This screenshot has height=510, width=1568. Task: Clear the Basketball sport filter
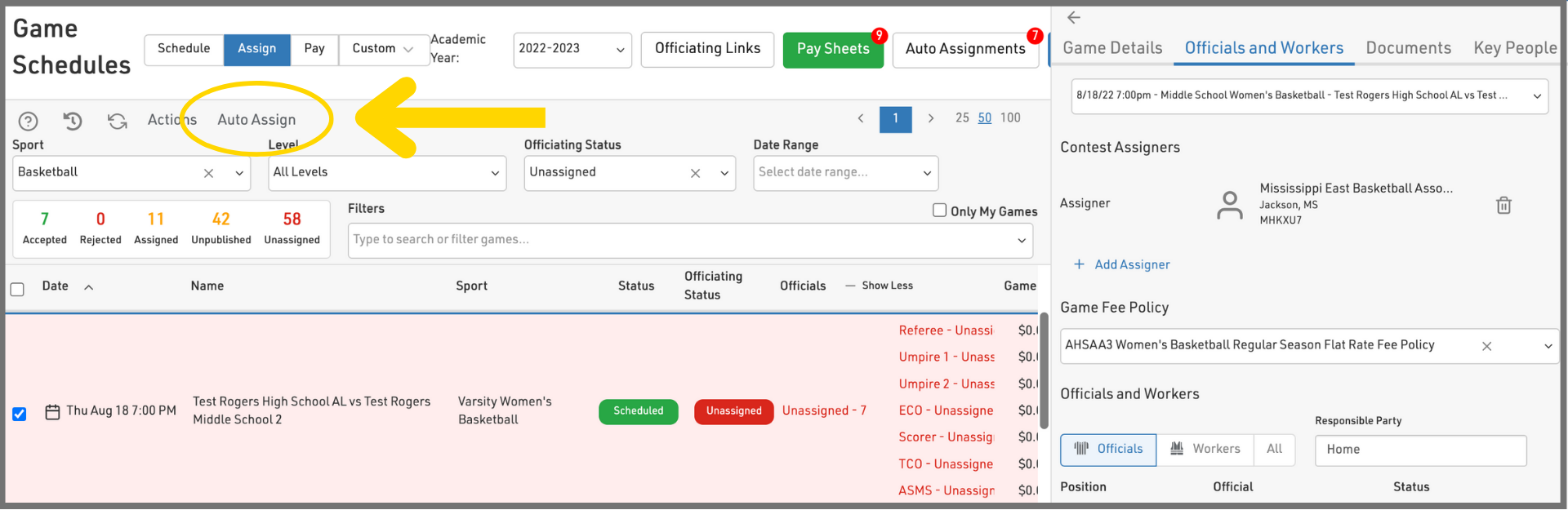click(209, 173)
